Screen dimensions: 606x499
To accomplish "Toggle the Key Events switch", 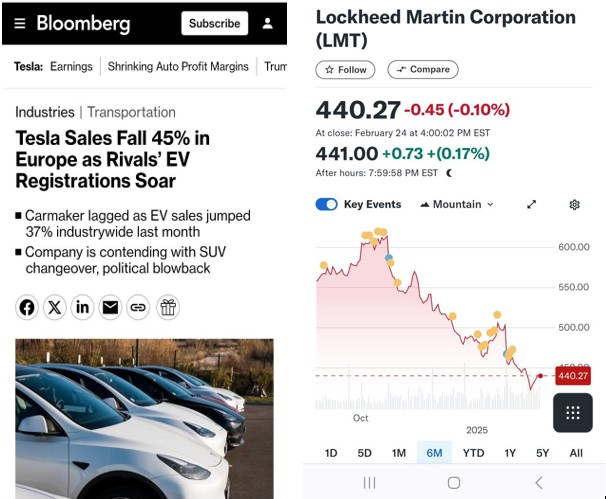I will [x=327, y=204].
